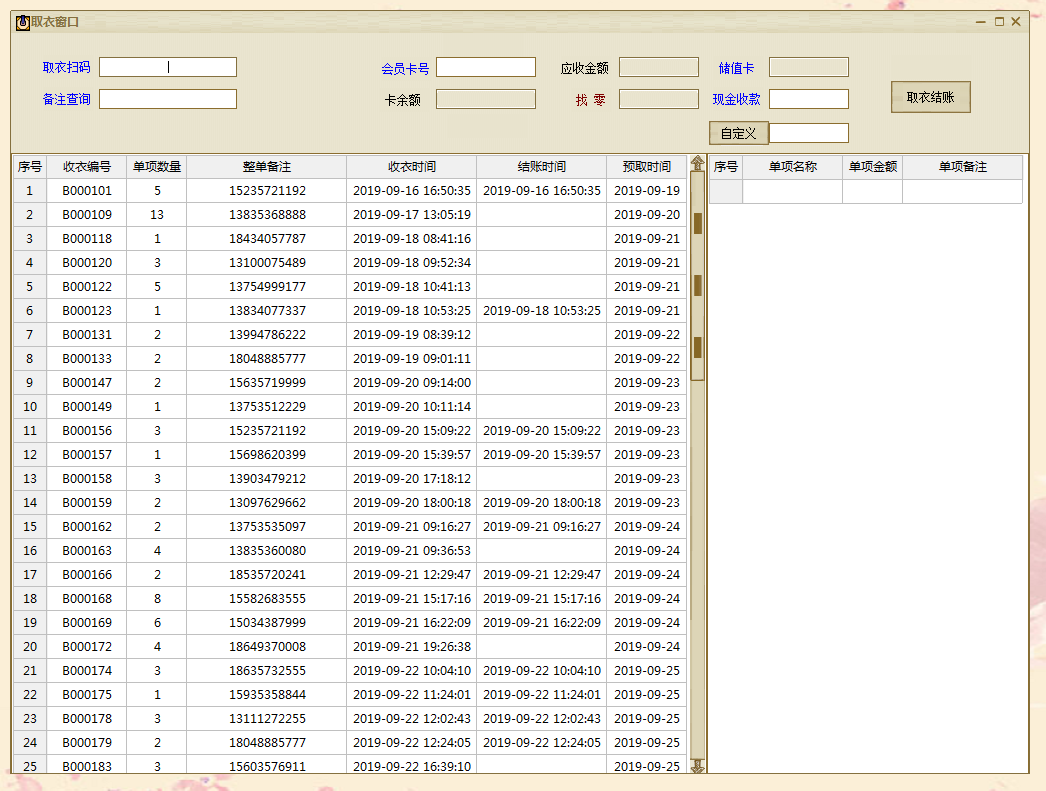
Task: Click the 储值卡 field
Action: [x=809, y=67]
